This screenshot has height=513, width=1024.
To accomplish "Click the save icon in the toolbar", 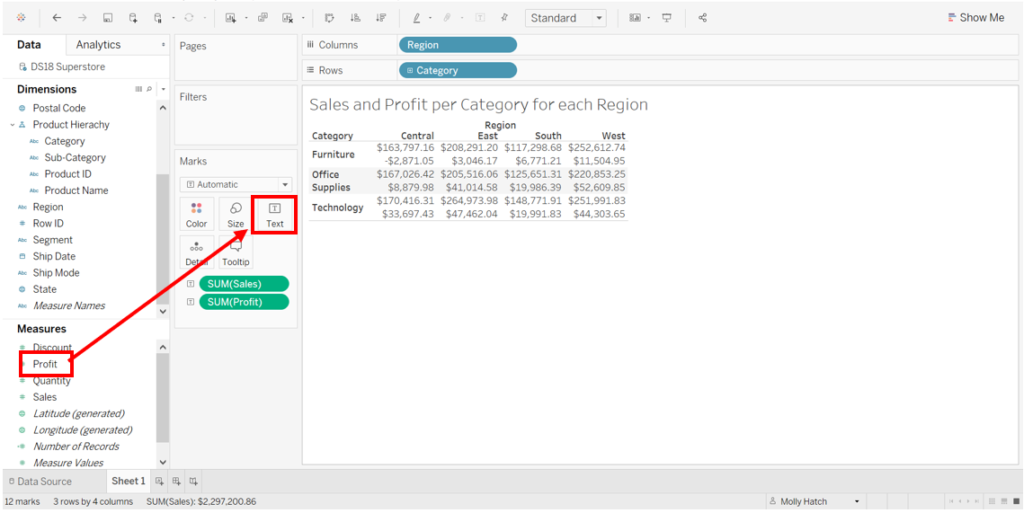I will (108, 18).
